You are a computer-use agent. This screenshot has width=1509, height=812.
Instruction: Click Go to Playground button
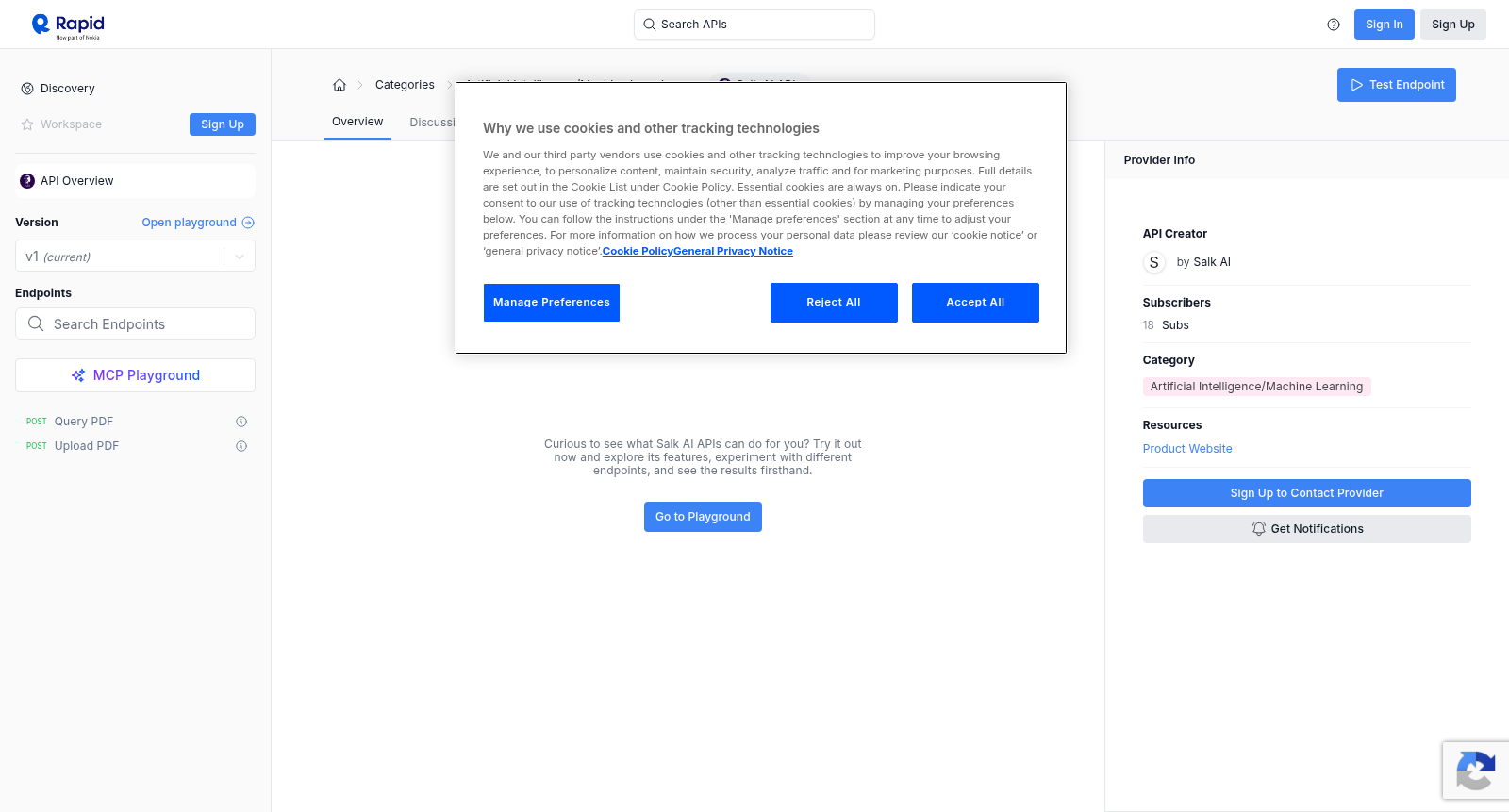703,517
